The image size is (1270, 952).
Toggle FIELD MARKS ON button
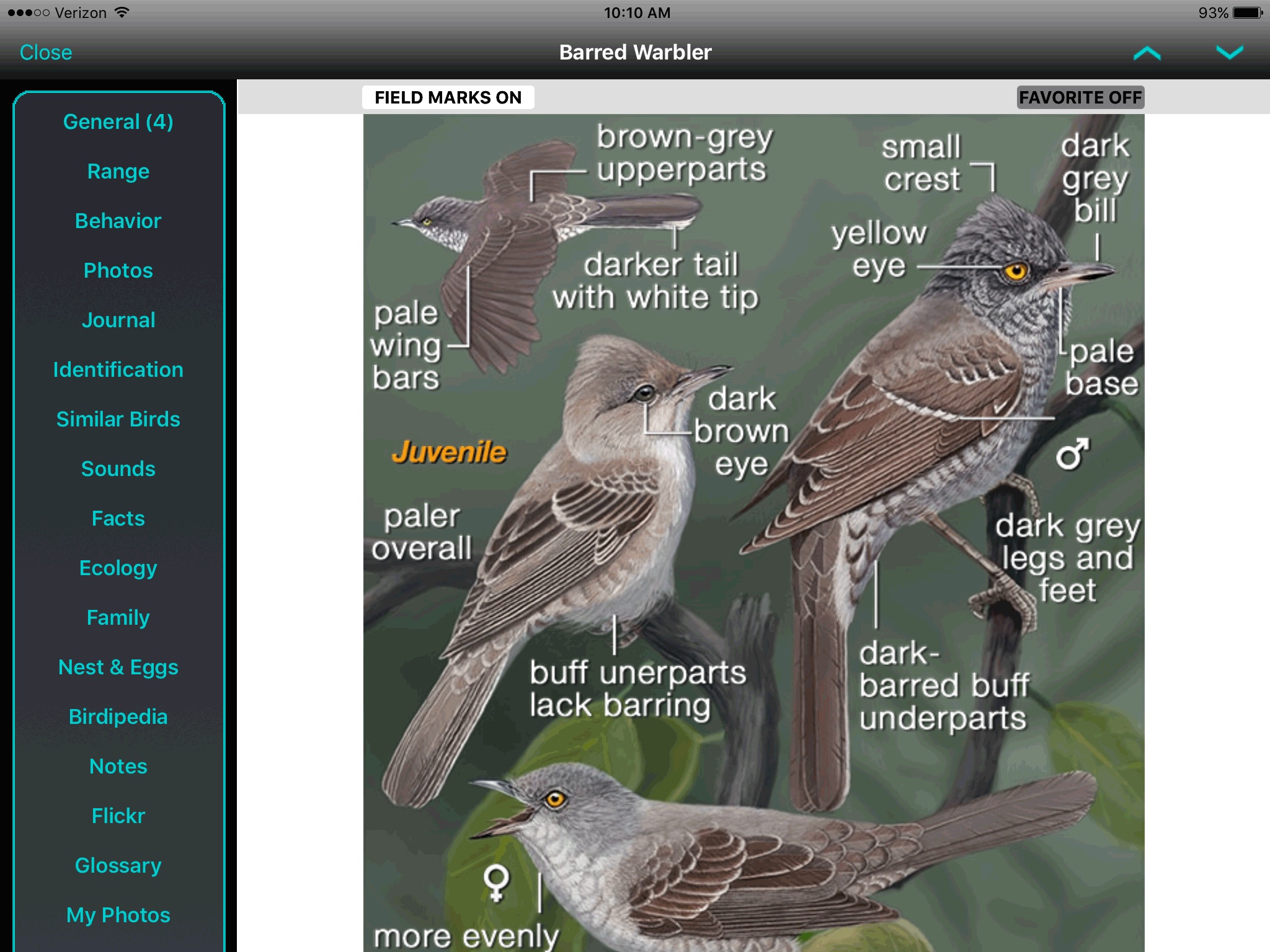click(448, 97)
